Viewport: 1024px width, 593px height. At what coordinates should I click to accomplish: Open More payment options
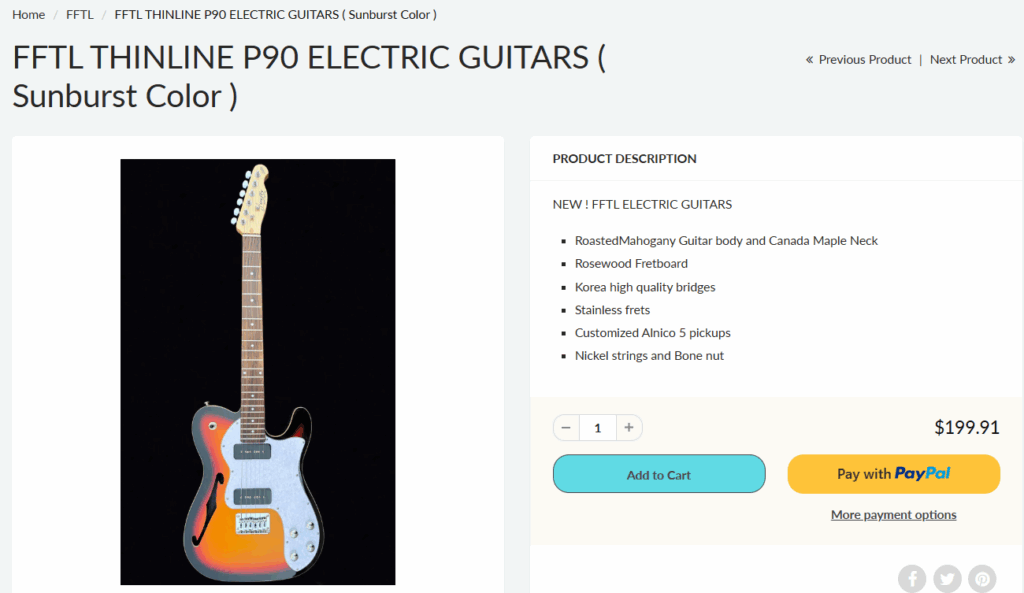click(x=893, y=515)
